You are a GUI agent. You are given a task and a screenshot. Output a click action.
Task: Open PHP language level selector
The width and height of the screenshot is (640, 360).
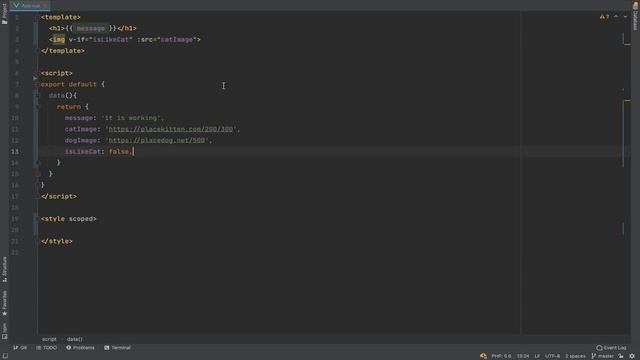(x=501, y=356)
